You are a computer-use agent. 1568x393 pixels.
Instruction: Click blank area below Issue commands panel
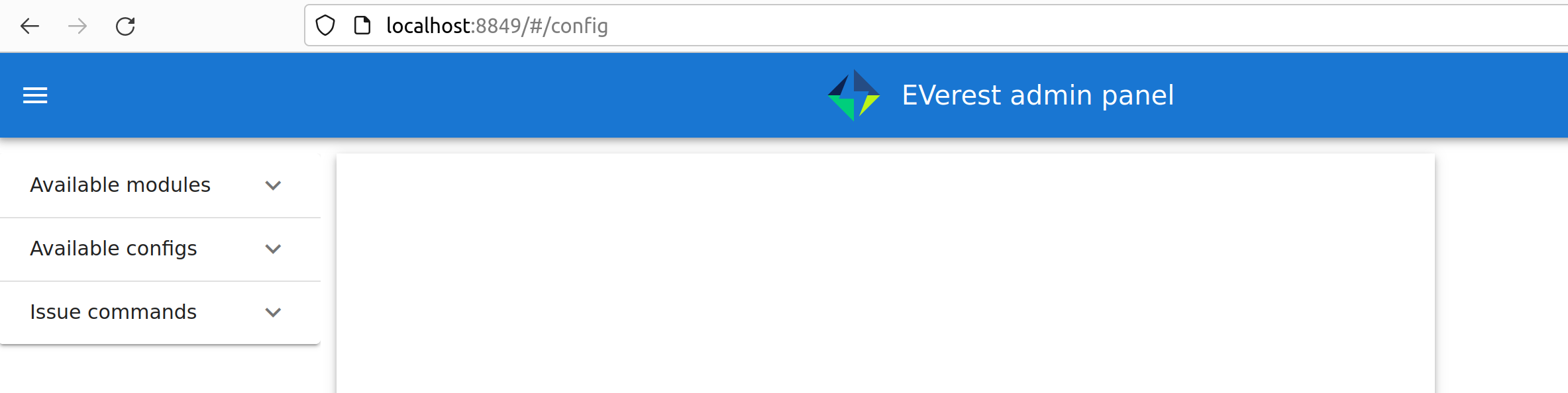click(159, 371)
